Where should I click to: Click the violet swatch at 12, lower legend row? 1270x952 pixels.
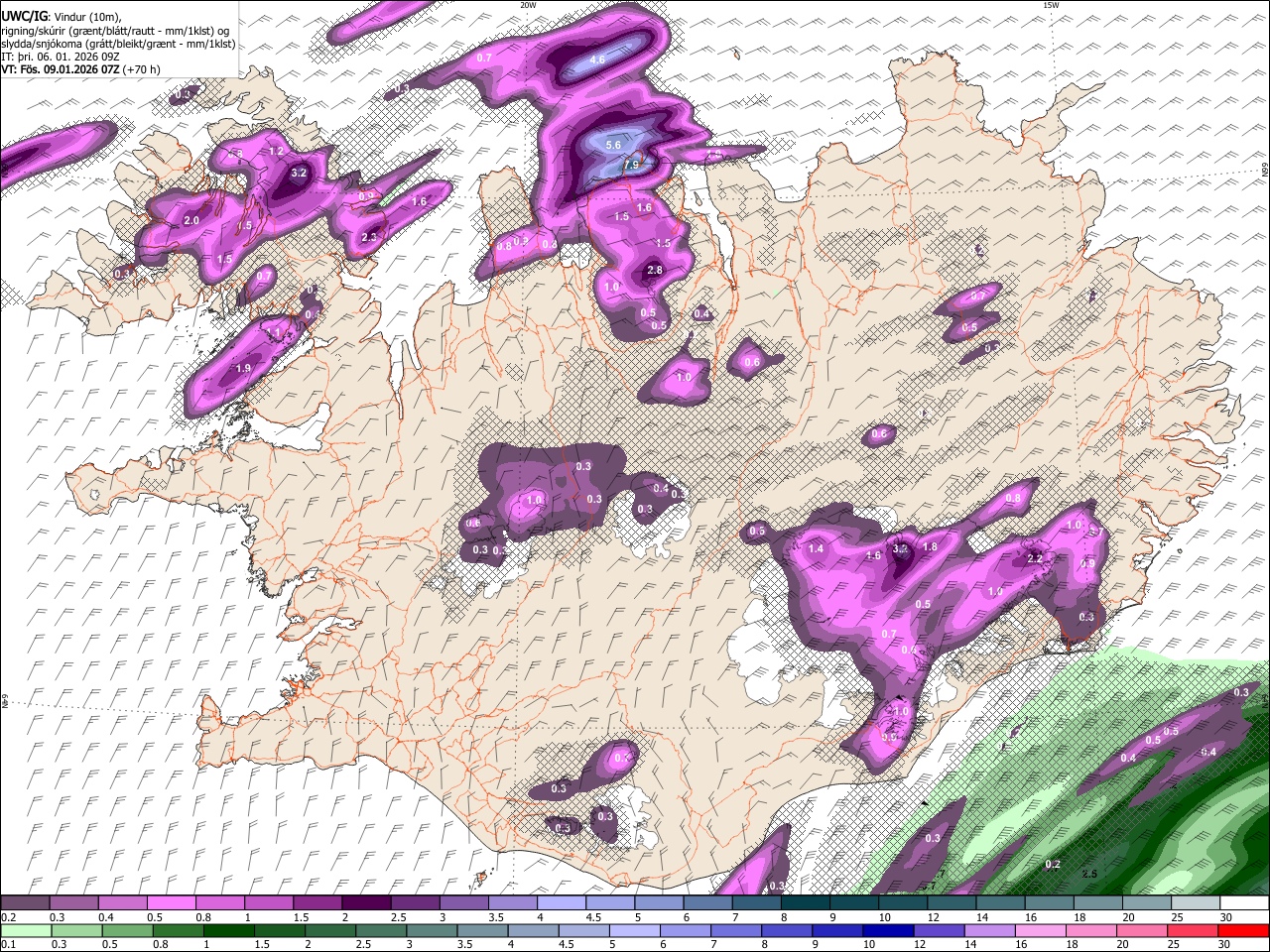[938, 930]
